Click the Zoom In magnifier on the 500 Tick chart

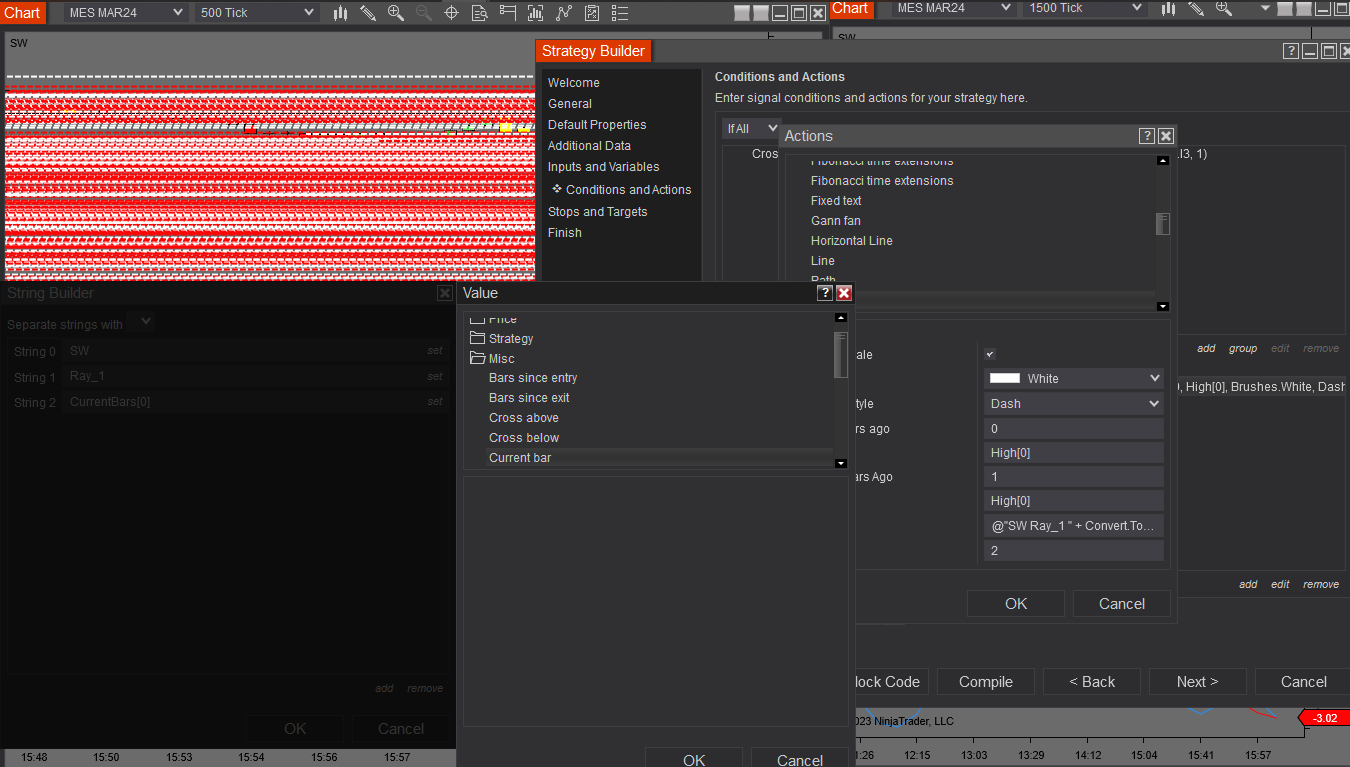pyautogui.click(x=396, y=13)
